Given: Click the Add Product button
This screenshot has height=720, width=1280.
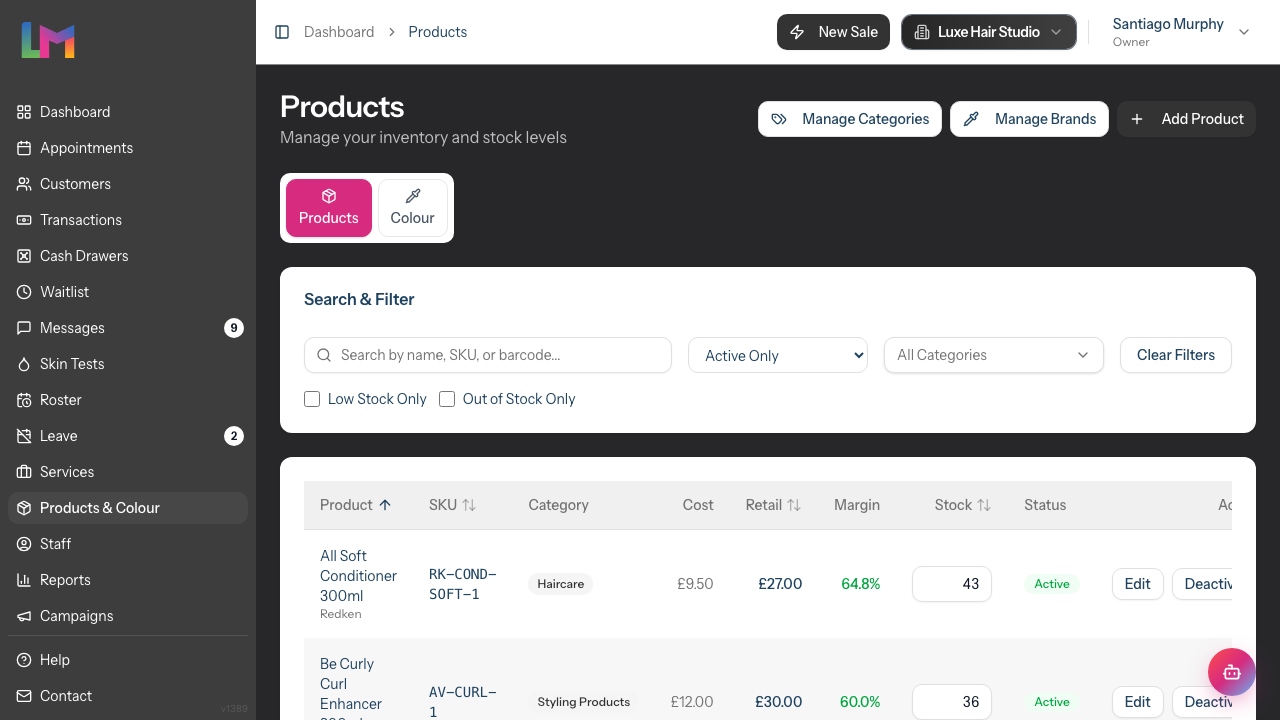Looking at the screenshot, I should coord(1186,119).
